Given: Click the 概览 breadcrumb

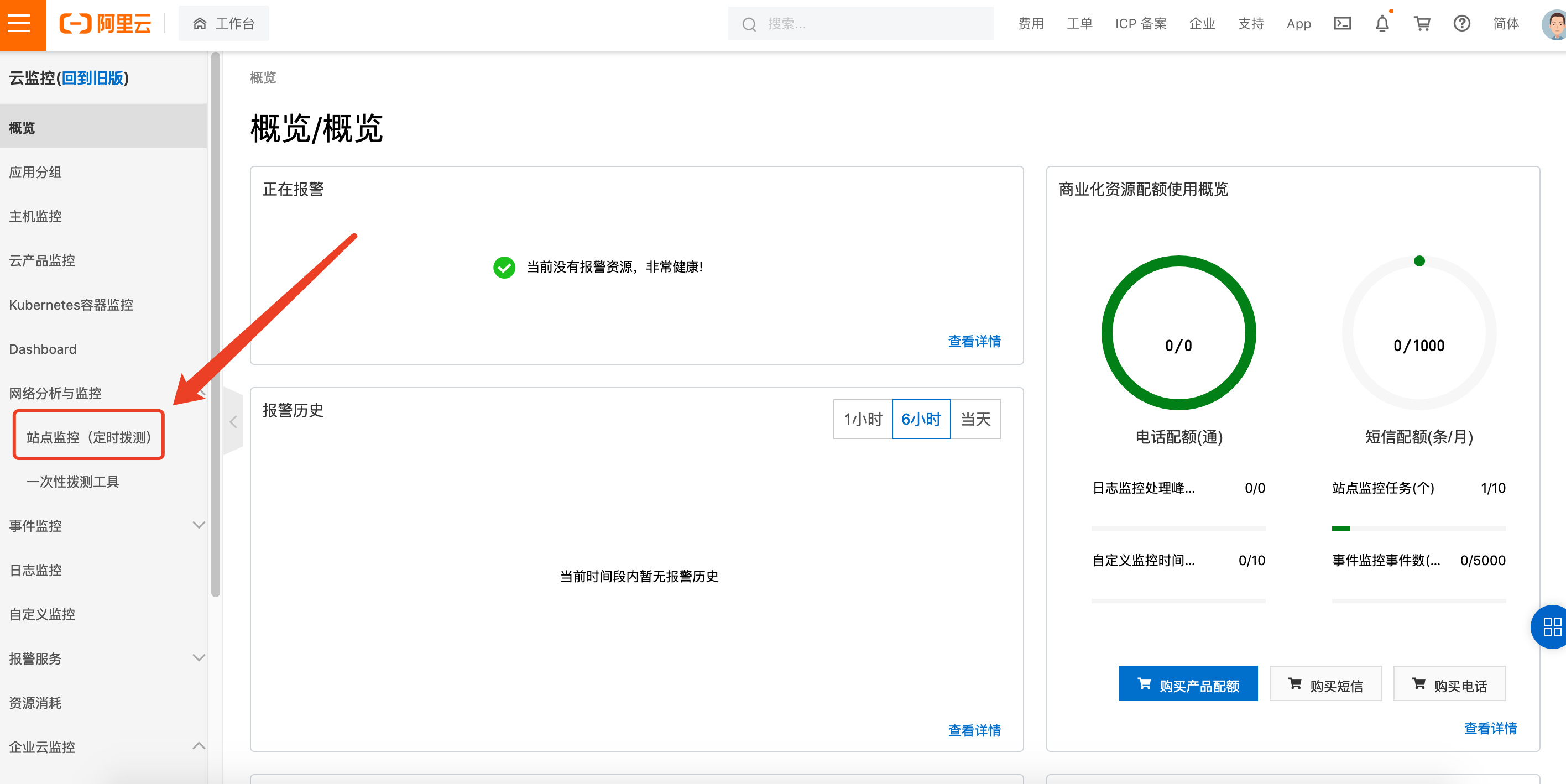Looking at the screenshot, I should click(263, 78).
